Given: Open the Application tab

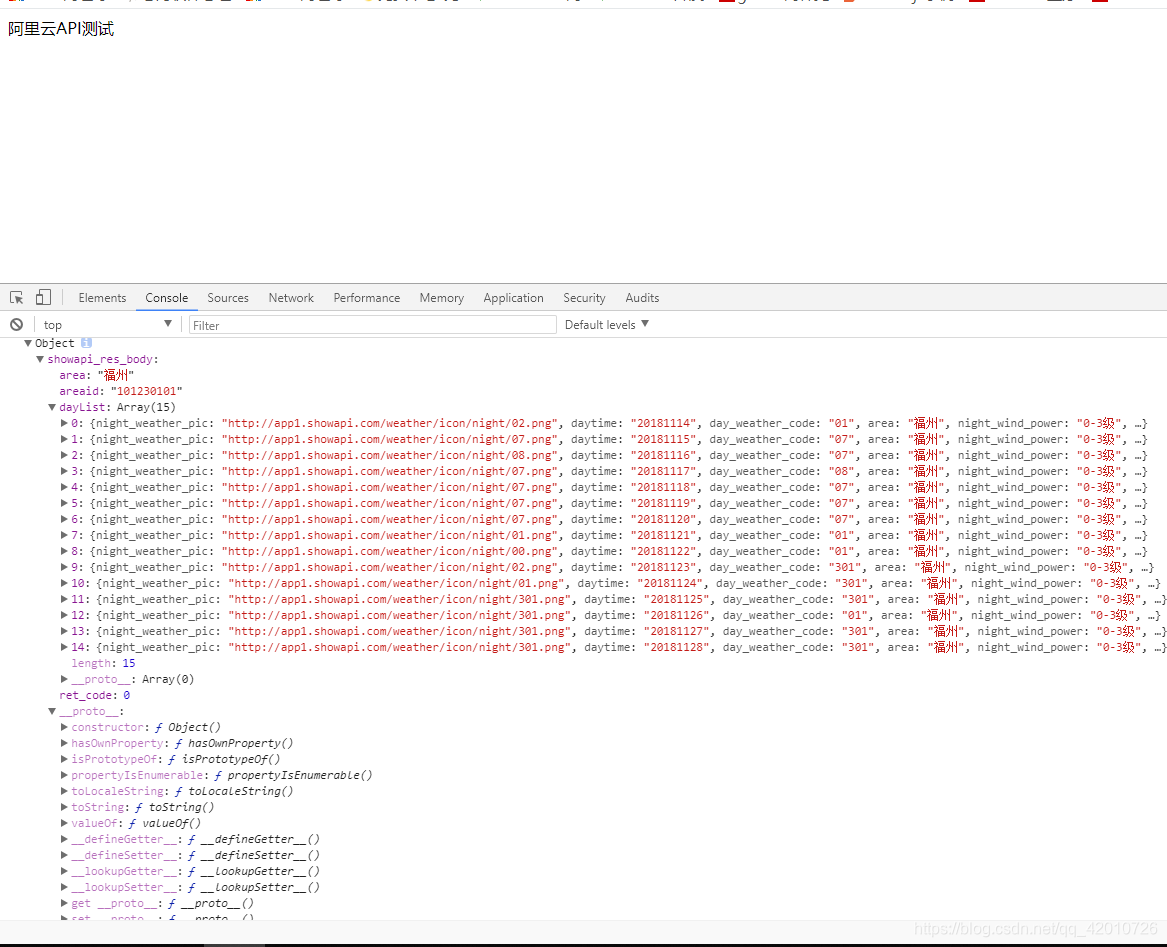Looking at the screenshot, I should (x=514, y=298).
